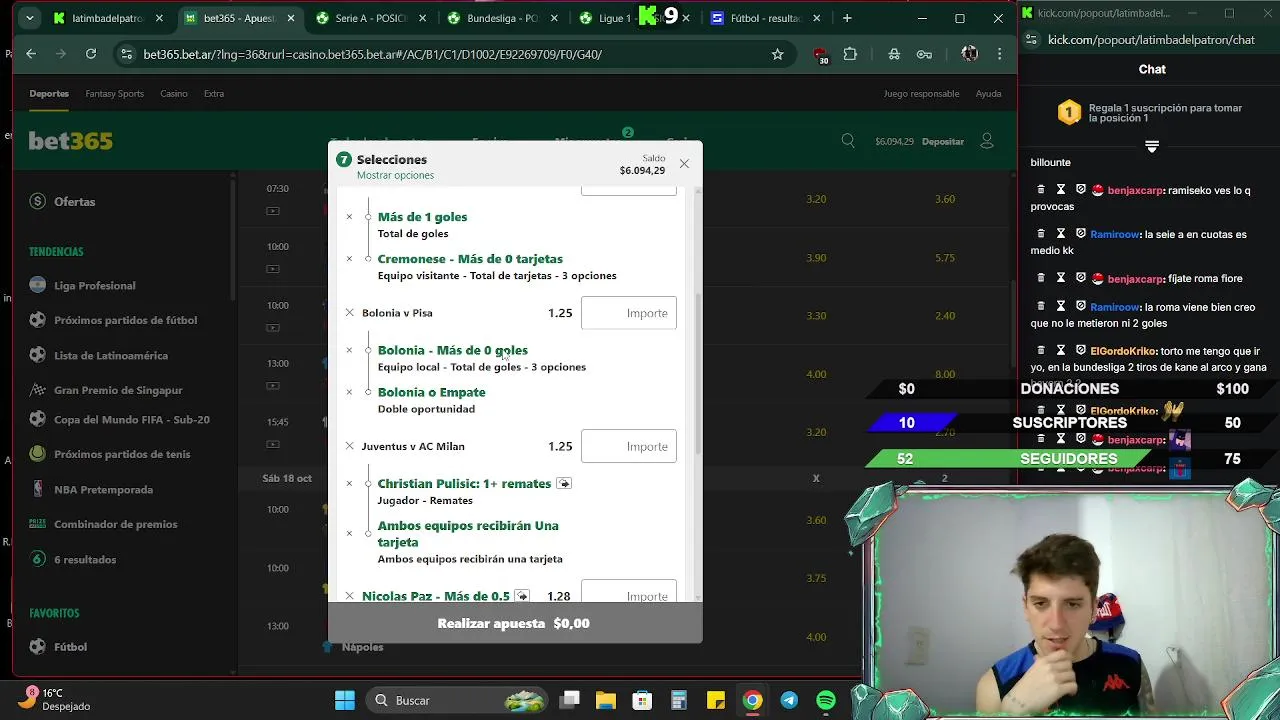Click stake field for Juventus v AC Milan
1280x720 pixels.
628,446
